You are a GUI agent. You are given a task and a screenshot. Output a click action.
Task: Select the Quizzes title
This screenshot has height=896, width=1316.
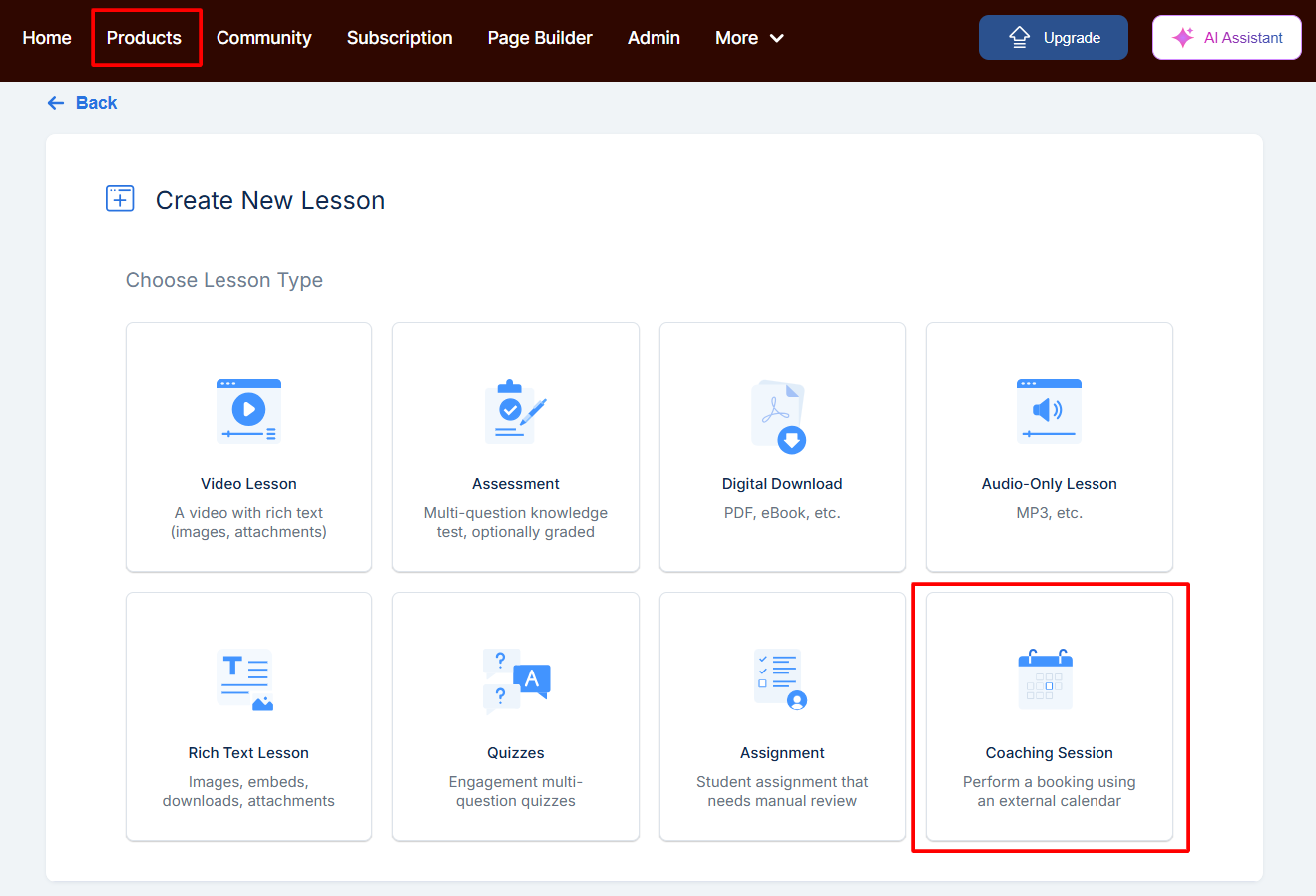pyautogui.click(x=516, y=753)
